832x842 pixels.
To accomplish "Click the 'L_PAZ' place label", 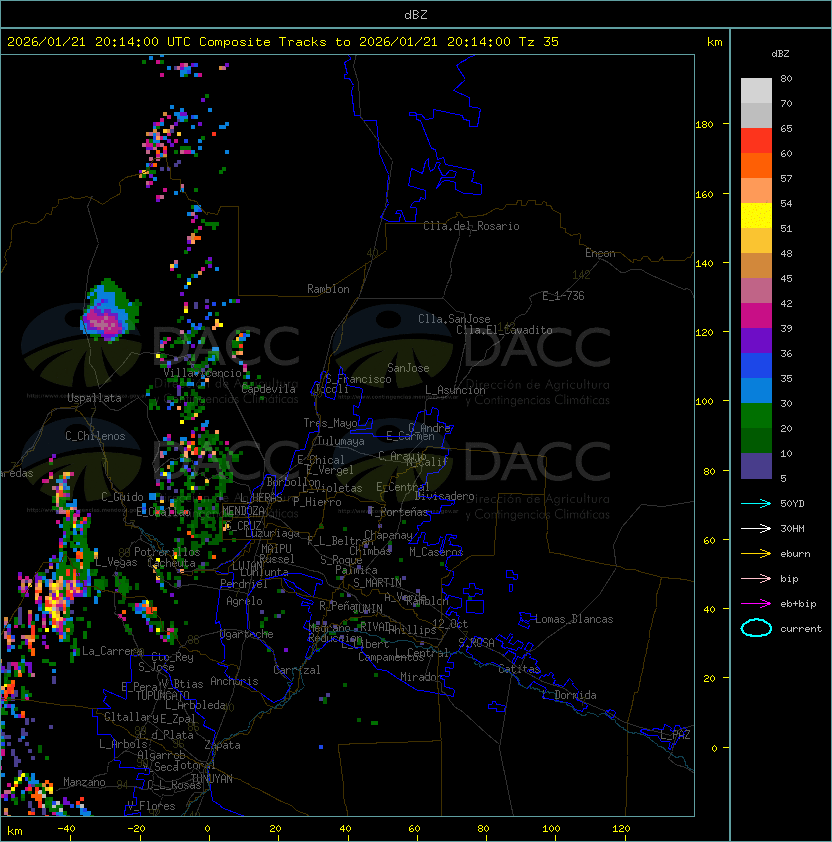I will click(x=675, y=735).
